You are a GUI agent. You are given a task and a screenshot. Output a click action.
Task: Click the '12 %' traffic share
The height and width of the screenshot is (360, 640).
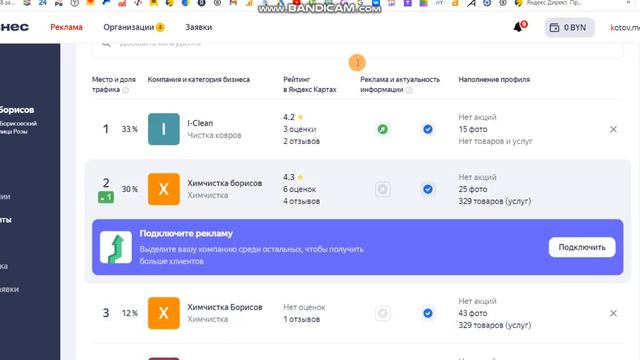[129, 313]
